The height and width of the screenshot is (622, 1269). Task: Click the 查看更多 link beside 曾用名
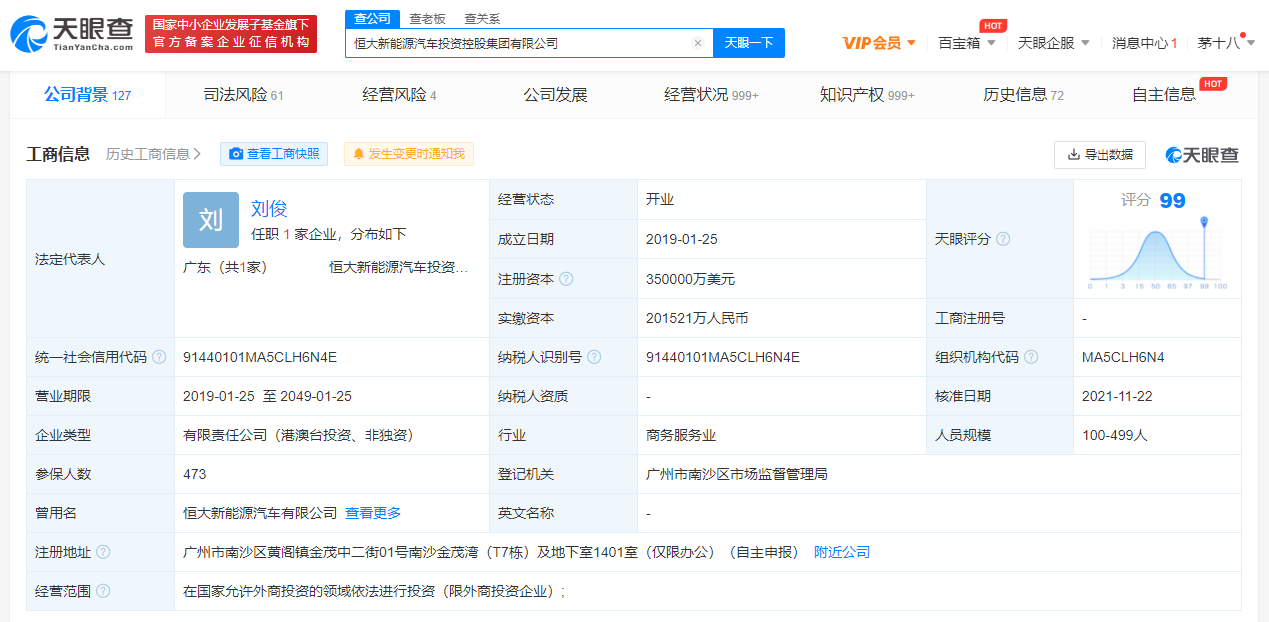(x=373, y=513)
